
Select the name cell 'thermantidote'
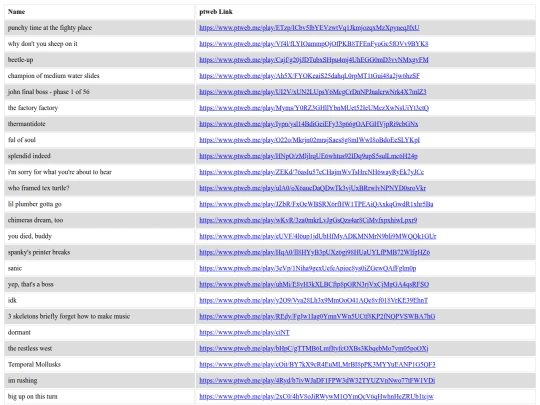click(100, 124)
